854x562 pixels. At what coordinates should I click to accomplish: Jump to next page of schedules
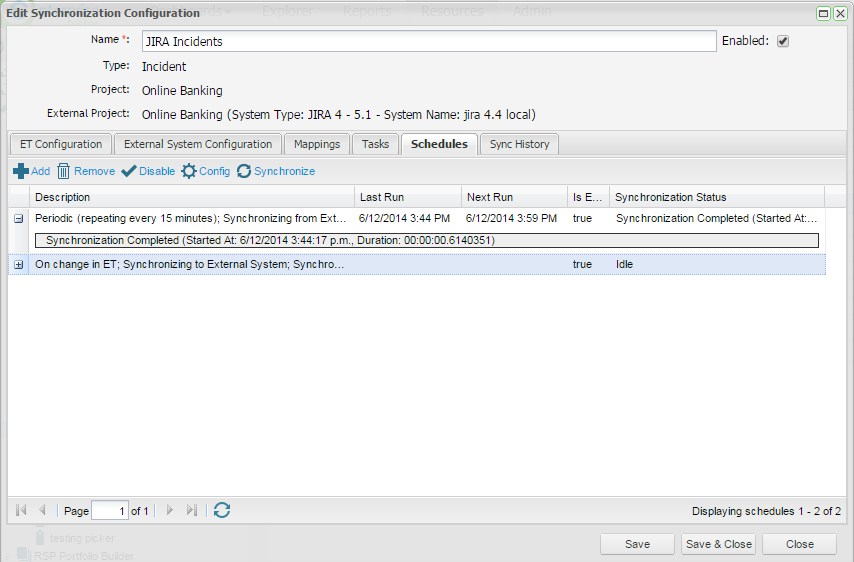coord(169,510)
